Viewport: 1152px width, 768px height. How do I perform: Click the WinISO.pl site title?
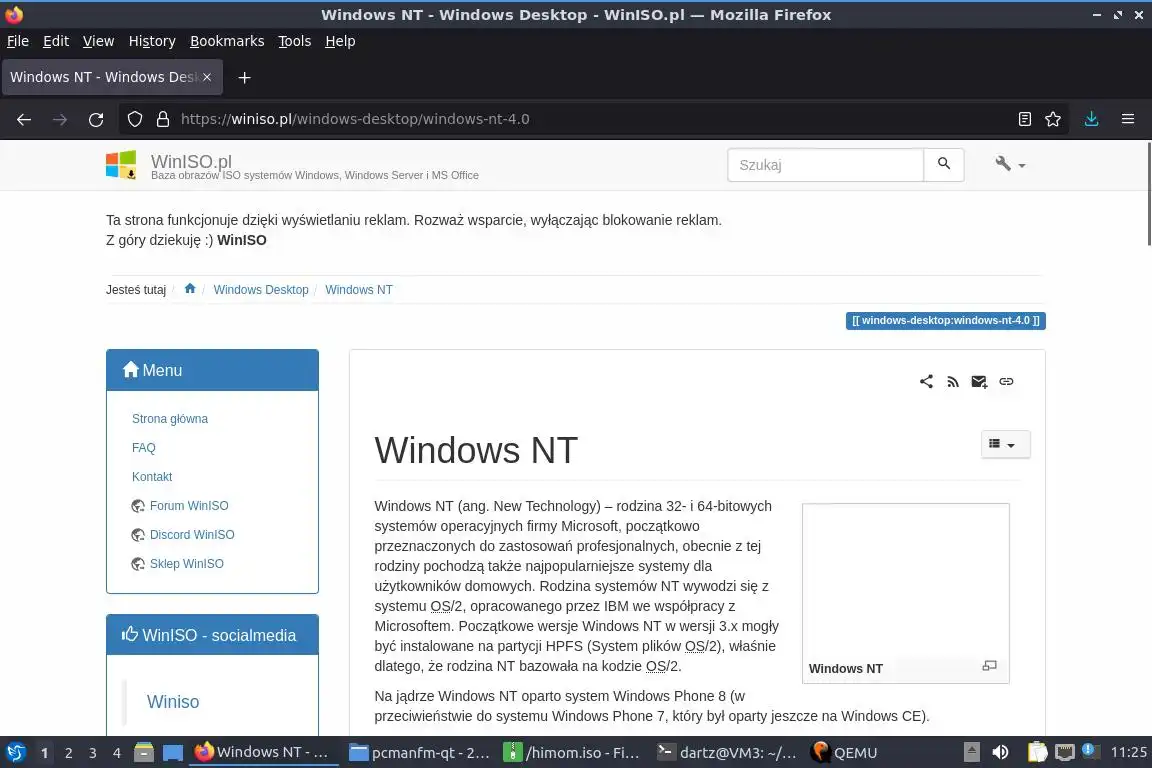(x=191, y=160)
